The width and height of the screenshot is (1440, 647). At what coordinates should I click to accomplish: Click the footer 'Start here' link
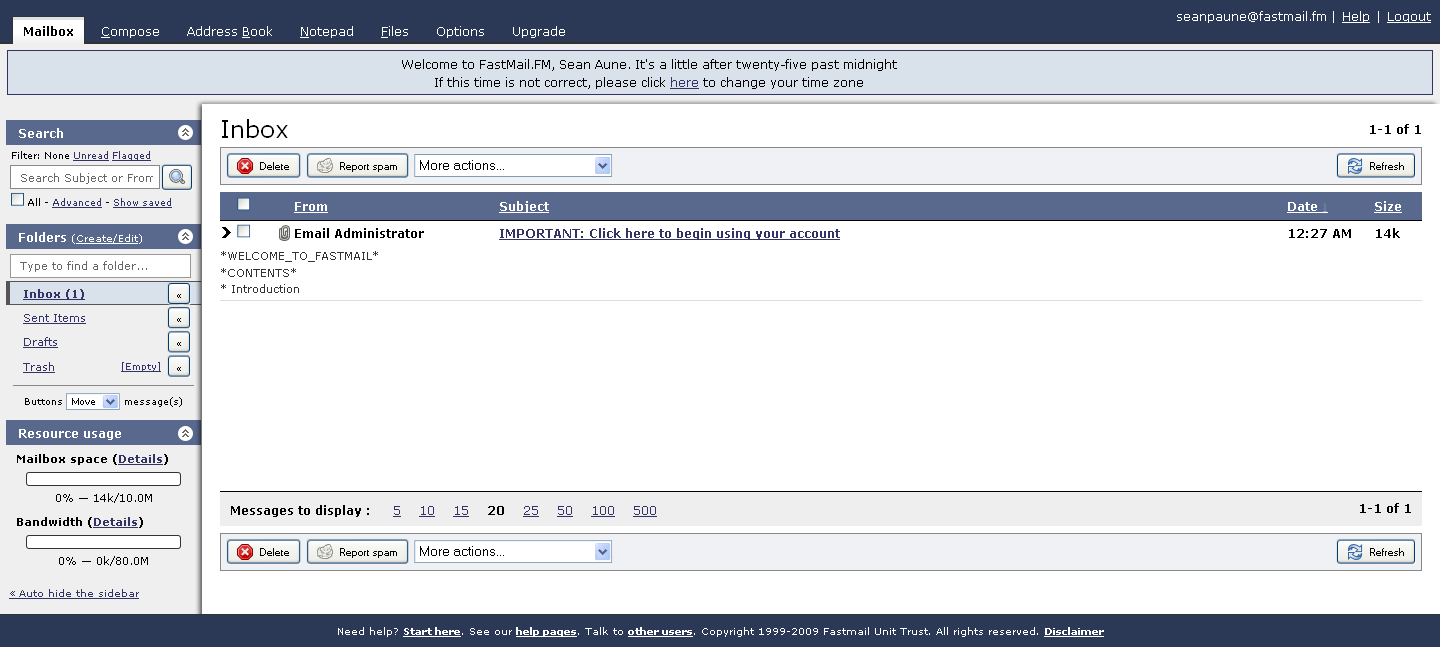pos(432,632)
